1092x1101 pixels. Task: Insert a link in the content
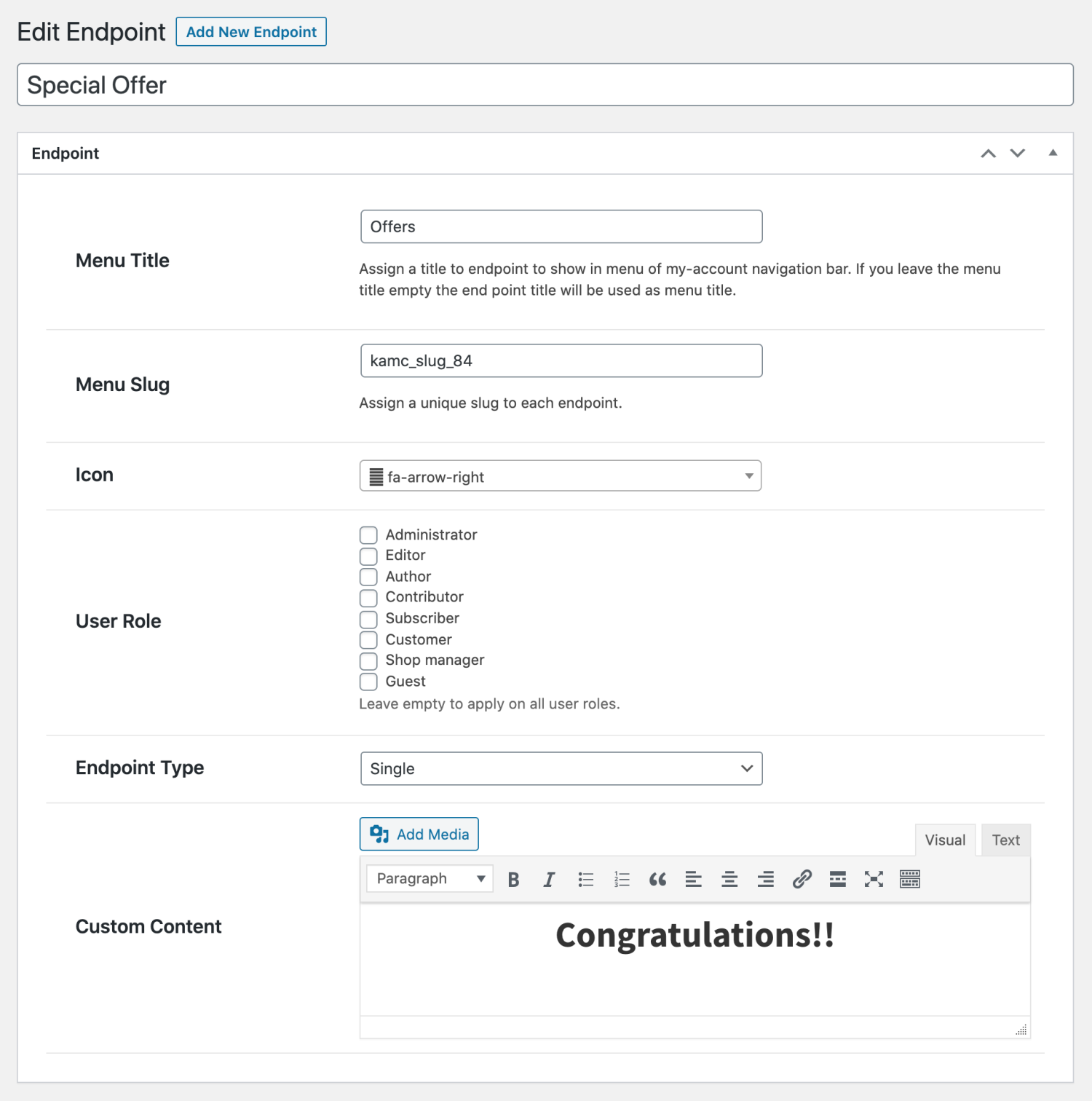[802, 879]
